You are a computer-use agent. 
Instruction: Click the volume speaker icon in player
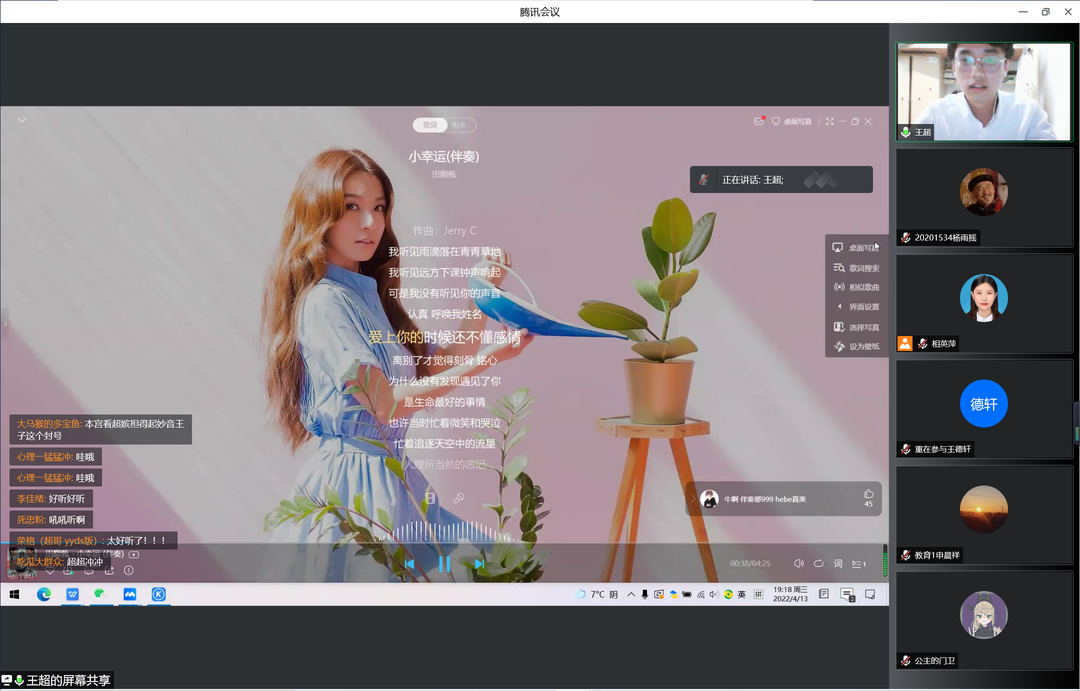tap(798, 564)
